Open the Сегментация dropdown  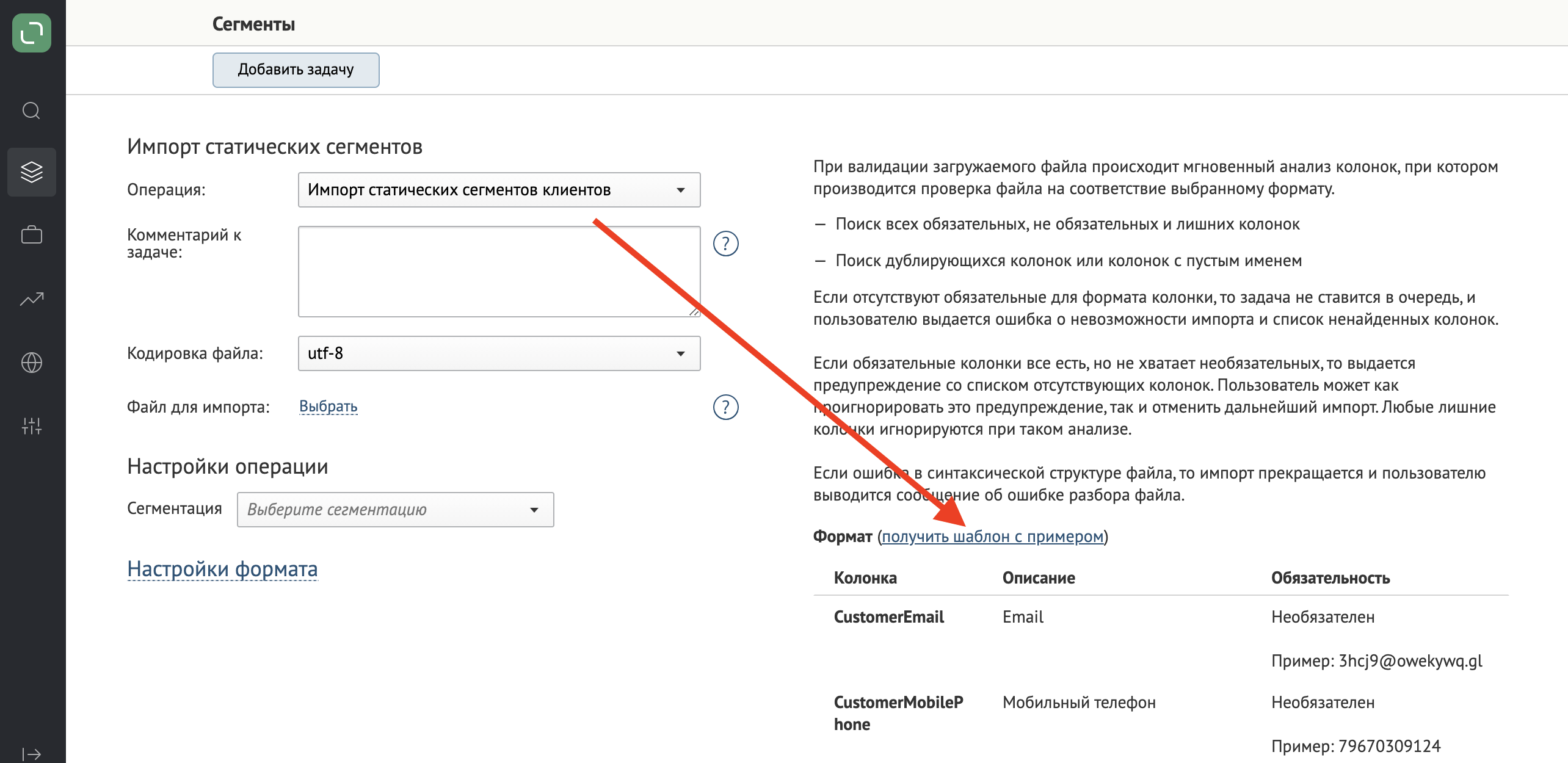[395, 510]
